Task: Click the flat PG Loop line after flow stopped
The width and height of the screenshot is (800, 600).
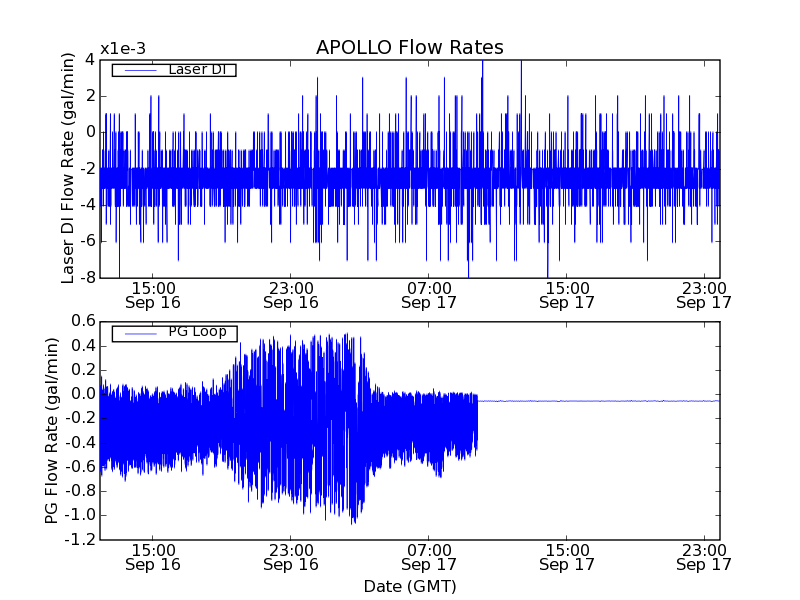Action: 599,401
